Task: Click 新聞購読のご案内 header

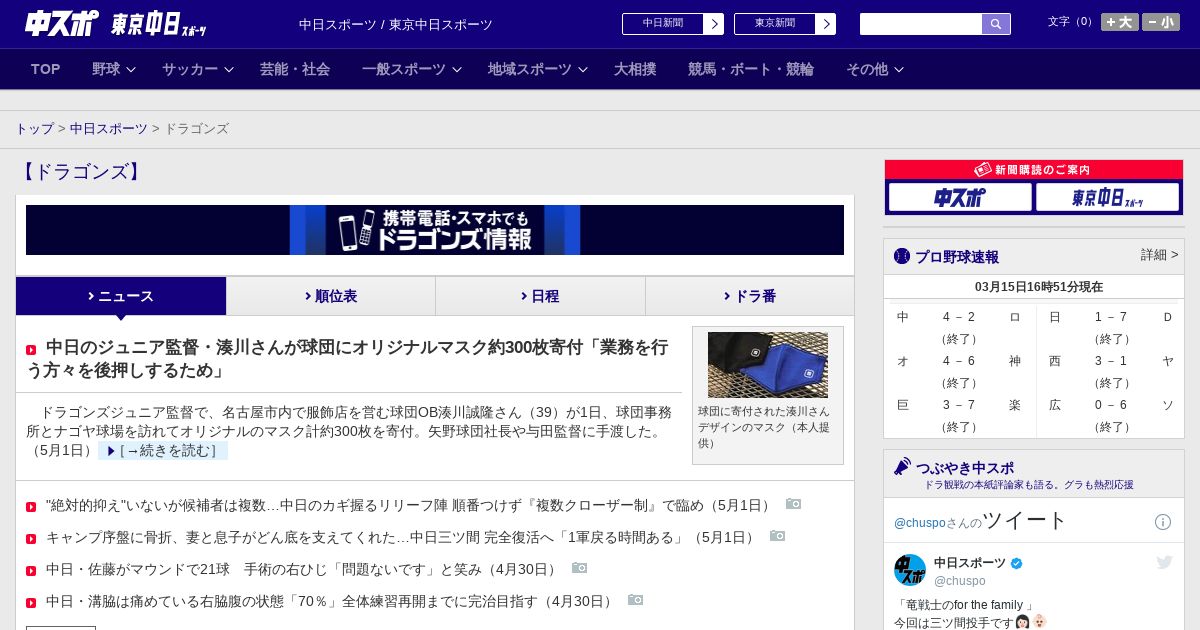Action: click(x=1034, y=170)
